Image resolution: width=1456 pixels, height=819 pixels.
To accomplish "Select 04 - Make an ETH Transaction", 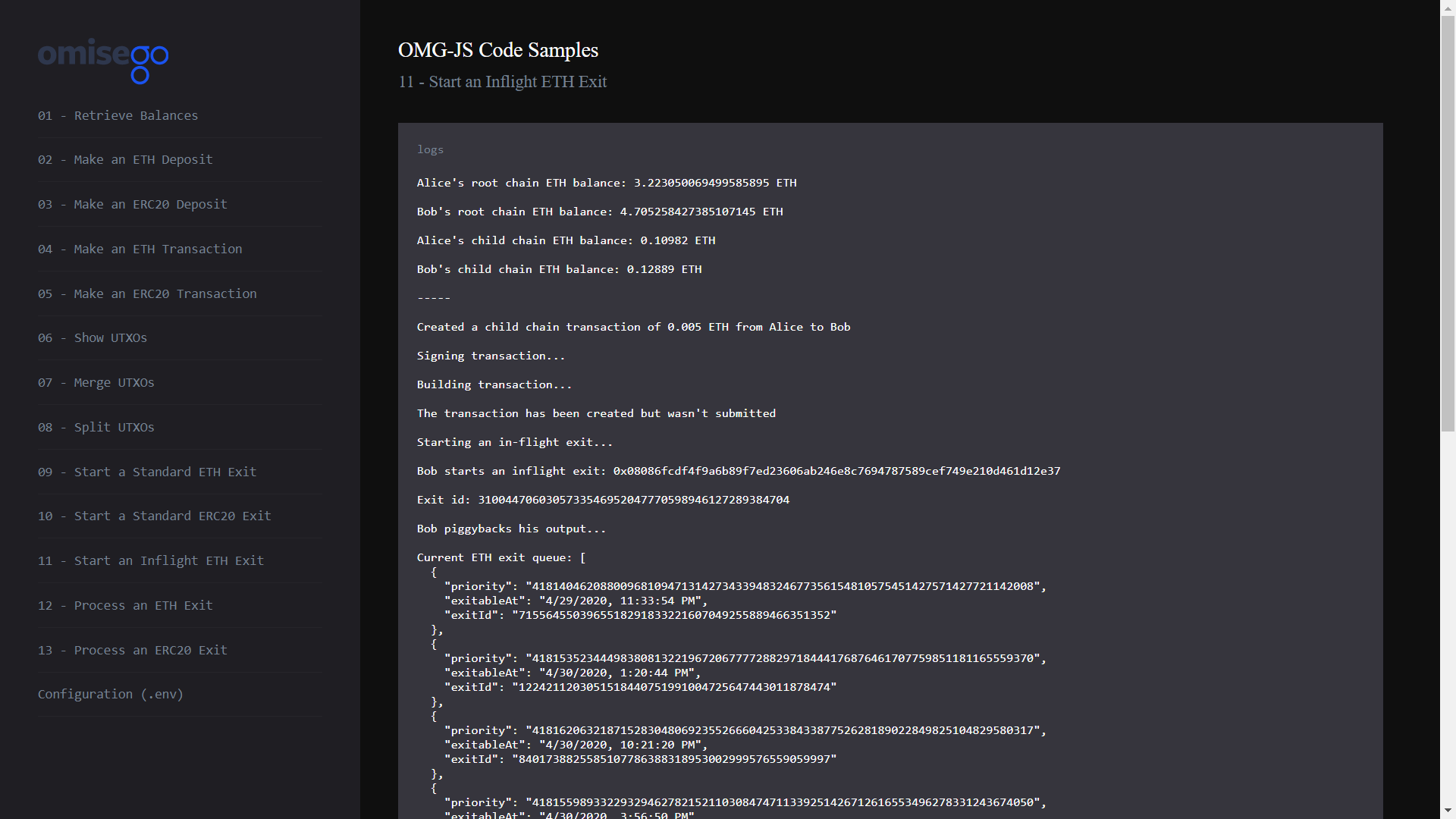I will coord(140,249).
